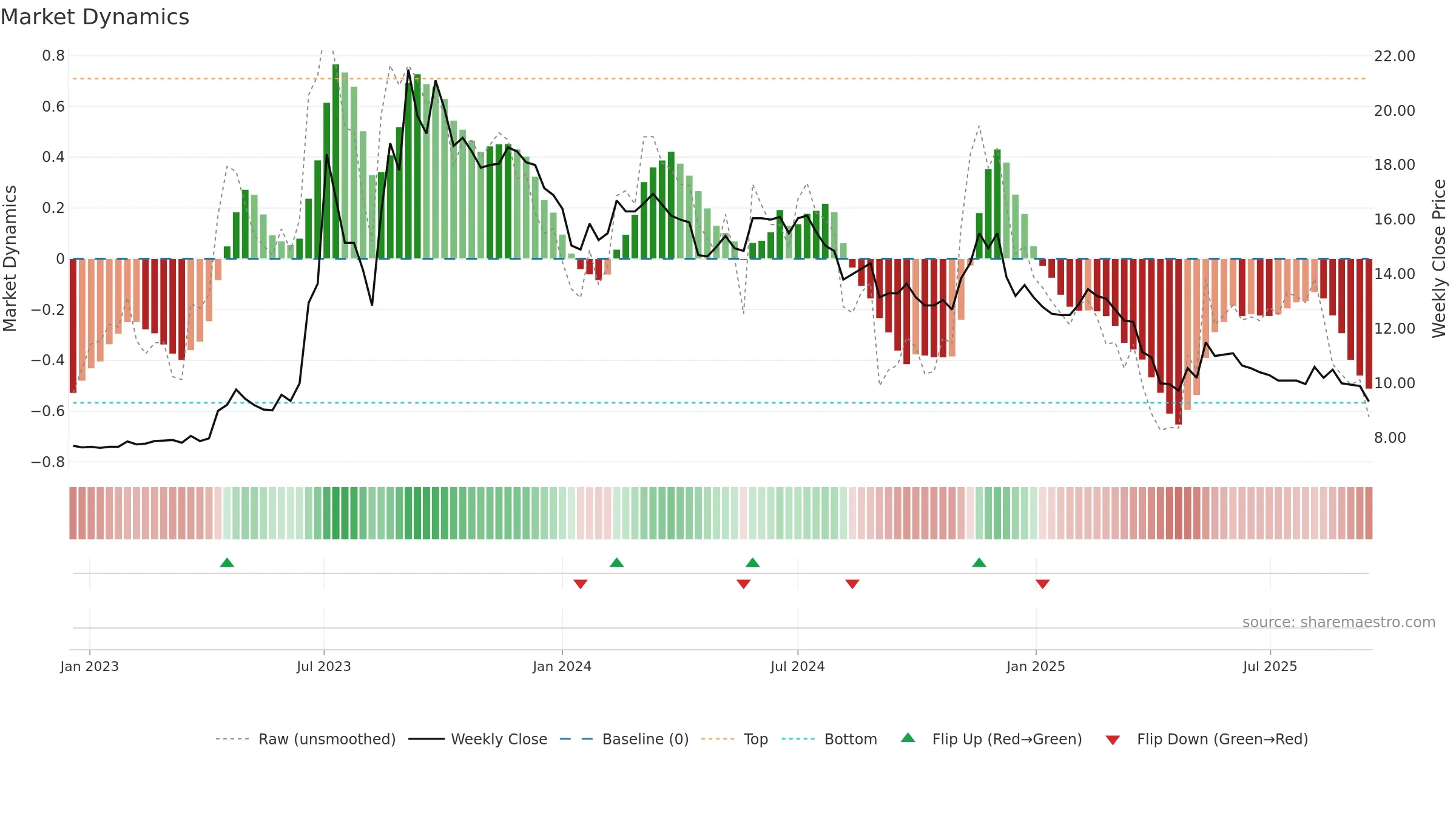Click the red flip-down triangle in May 2024
This screenshot has width=1456, height=819.
point(744,584)
